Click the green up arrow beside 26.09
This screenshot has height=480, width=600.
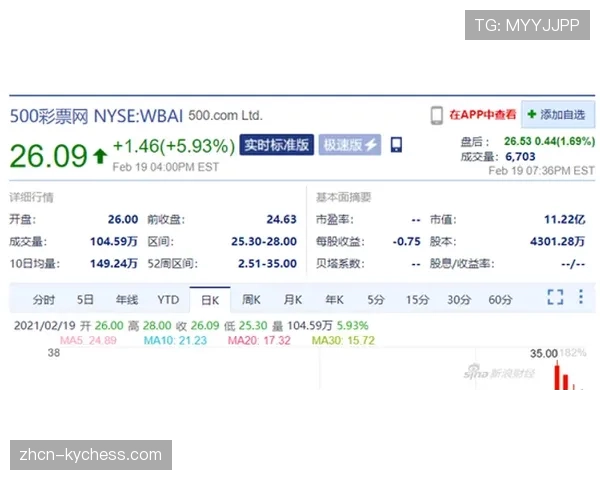tap(100, 156)
